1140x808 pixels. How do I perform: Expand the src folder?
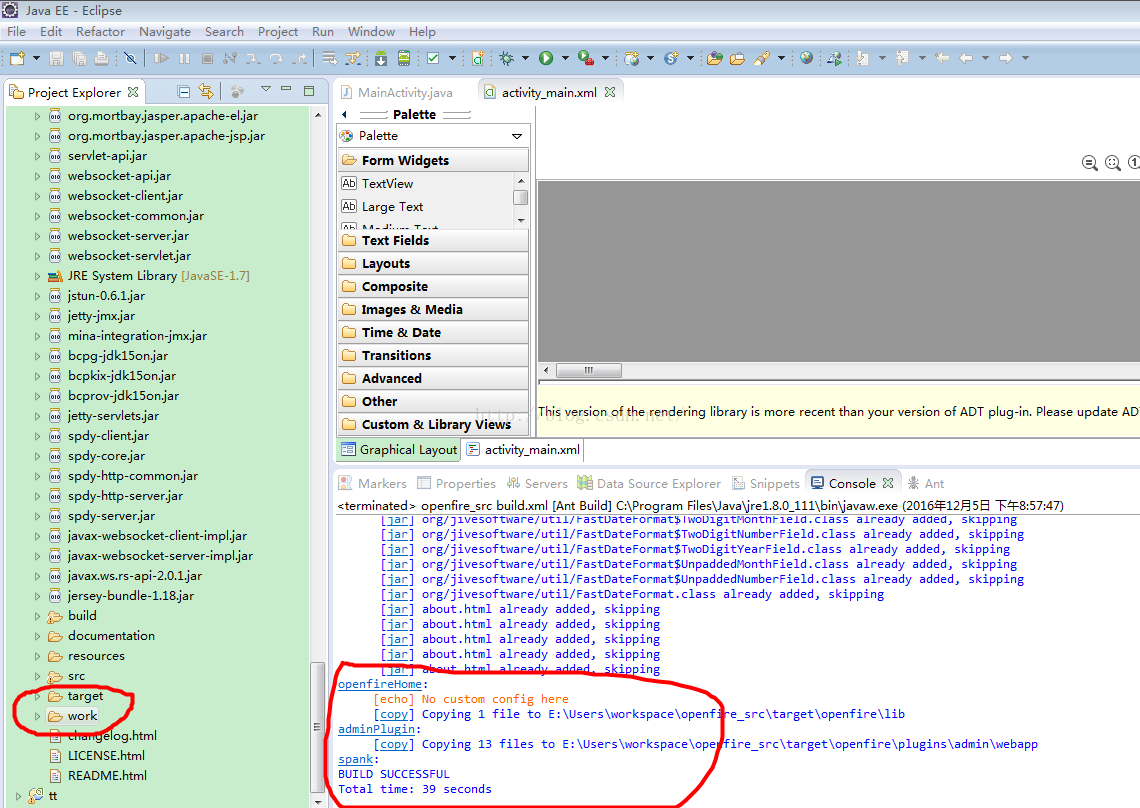click(37, 676)
